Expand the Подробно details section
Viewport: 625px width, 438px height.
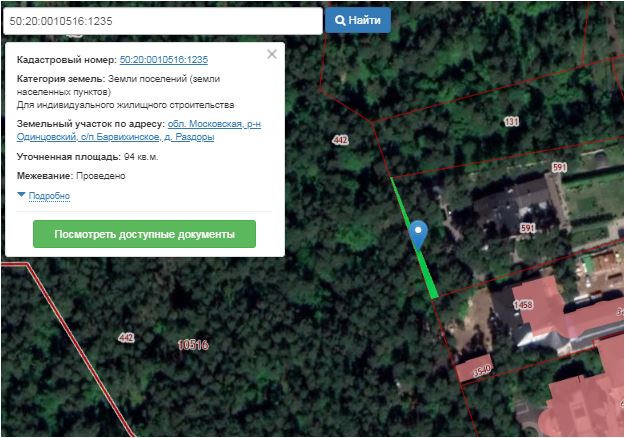(49, 196)
